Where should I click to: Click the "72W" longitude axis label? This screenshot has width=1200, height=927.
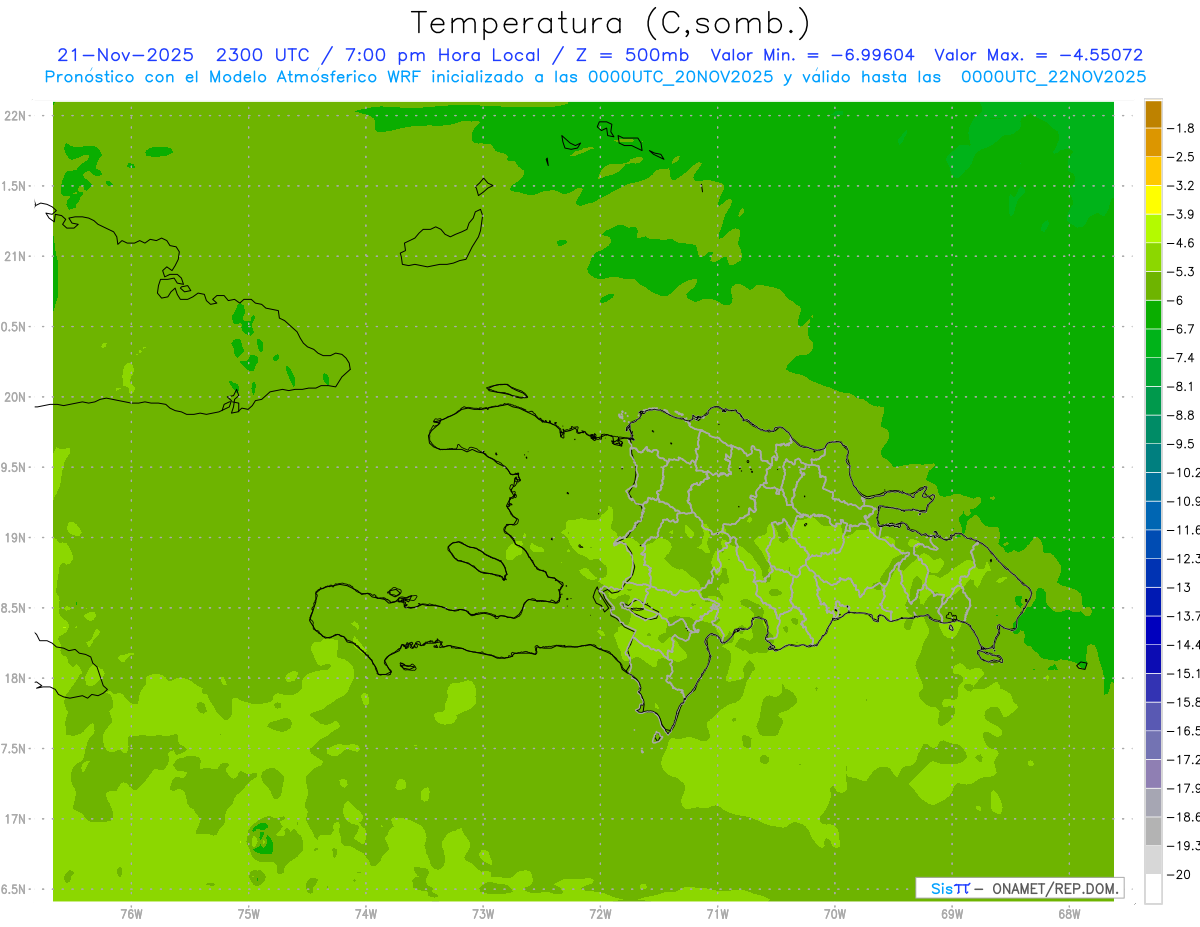point(600,914)
